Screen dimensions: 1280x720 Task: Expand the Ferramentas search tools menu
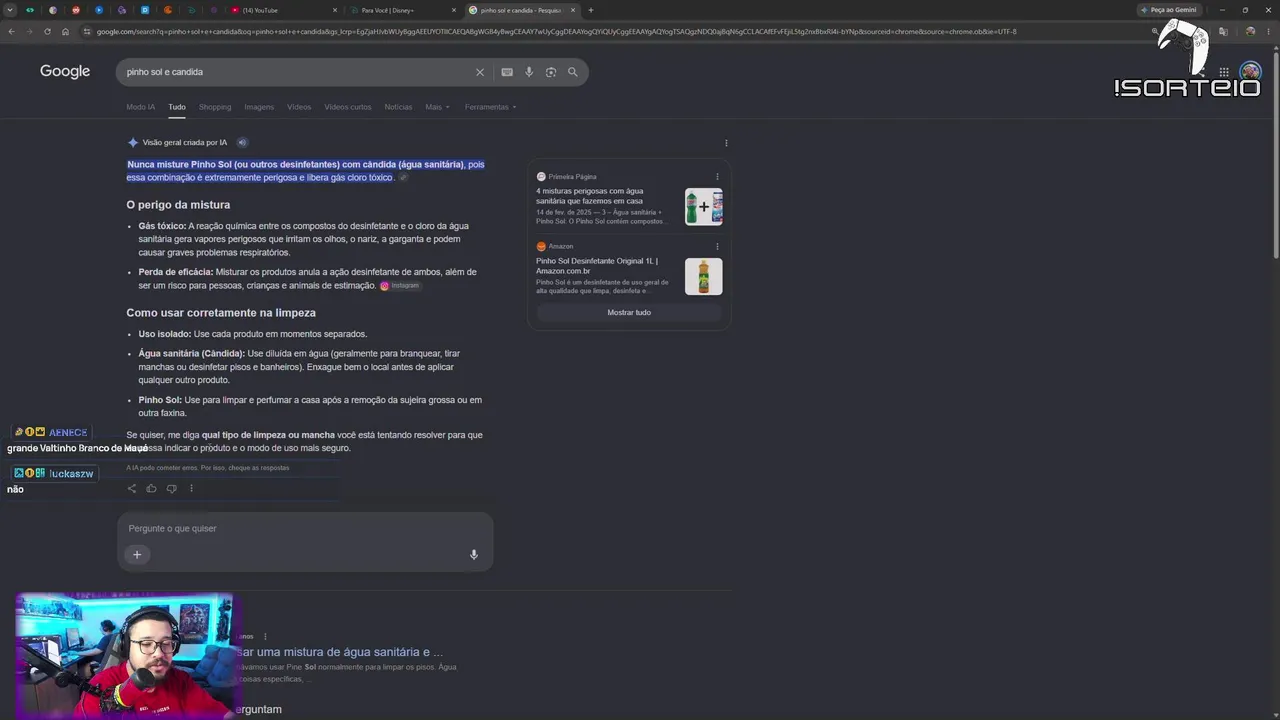coord(490,107)
